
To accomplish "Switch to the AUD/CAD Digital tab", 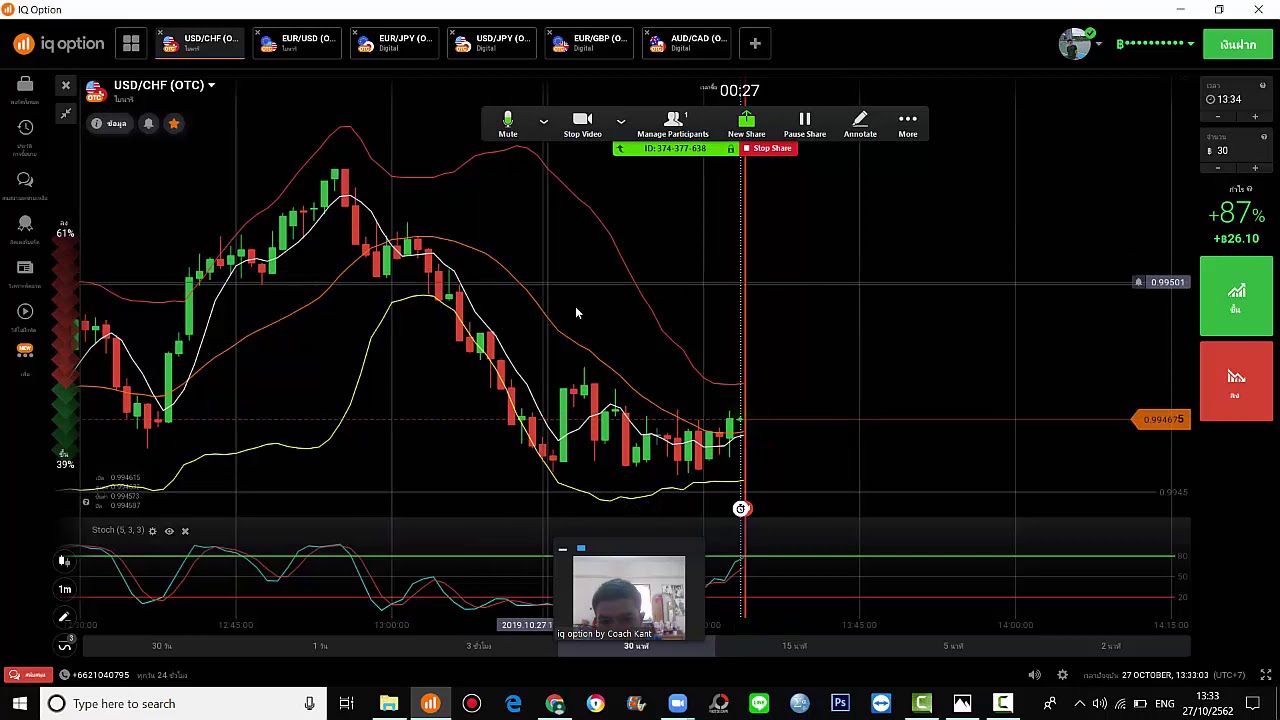I will click(x=688, y=43).
